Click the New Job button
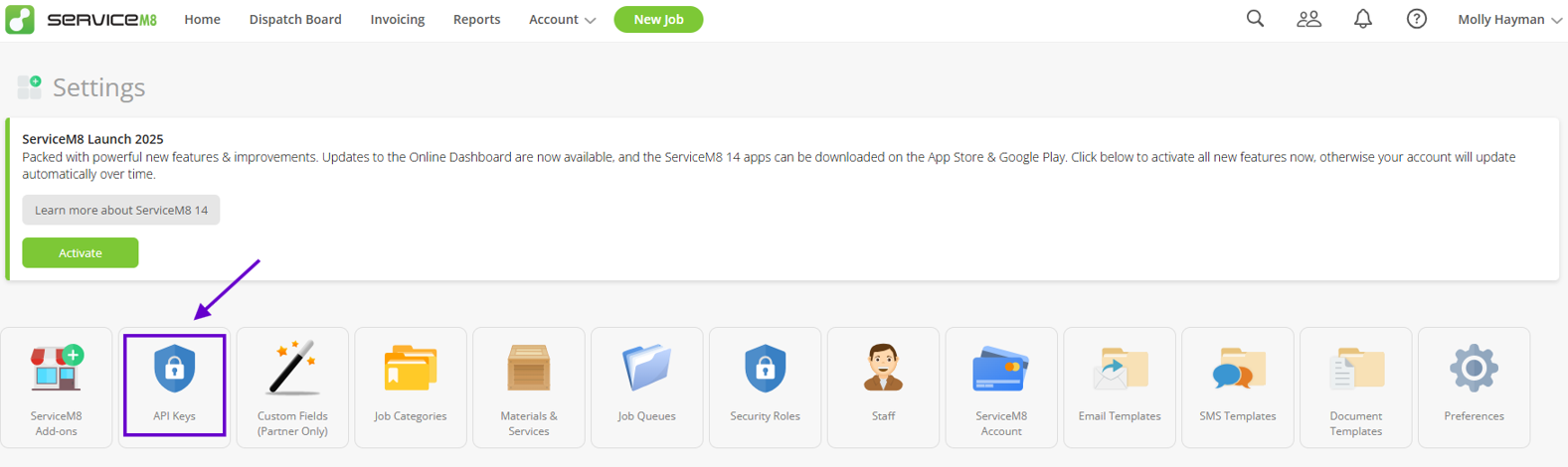The image size is (1568, 467). 658,19
